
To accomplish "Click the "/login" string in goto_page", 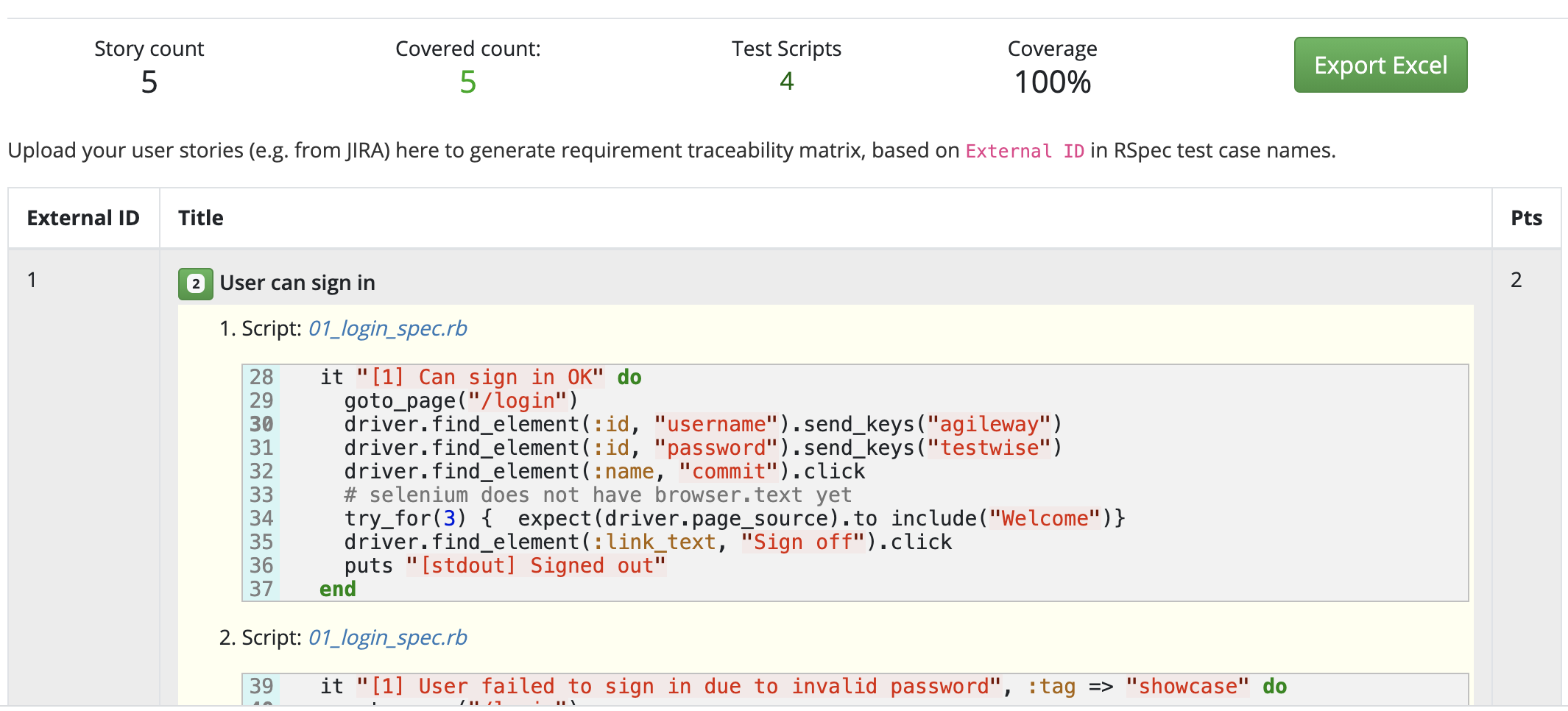I will [518, 400].
